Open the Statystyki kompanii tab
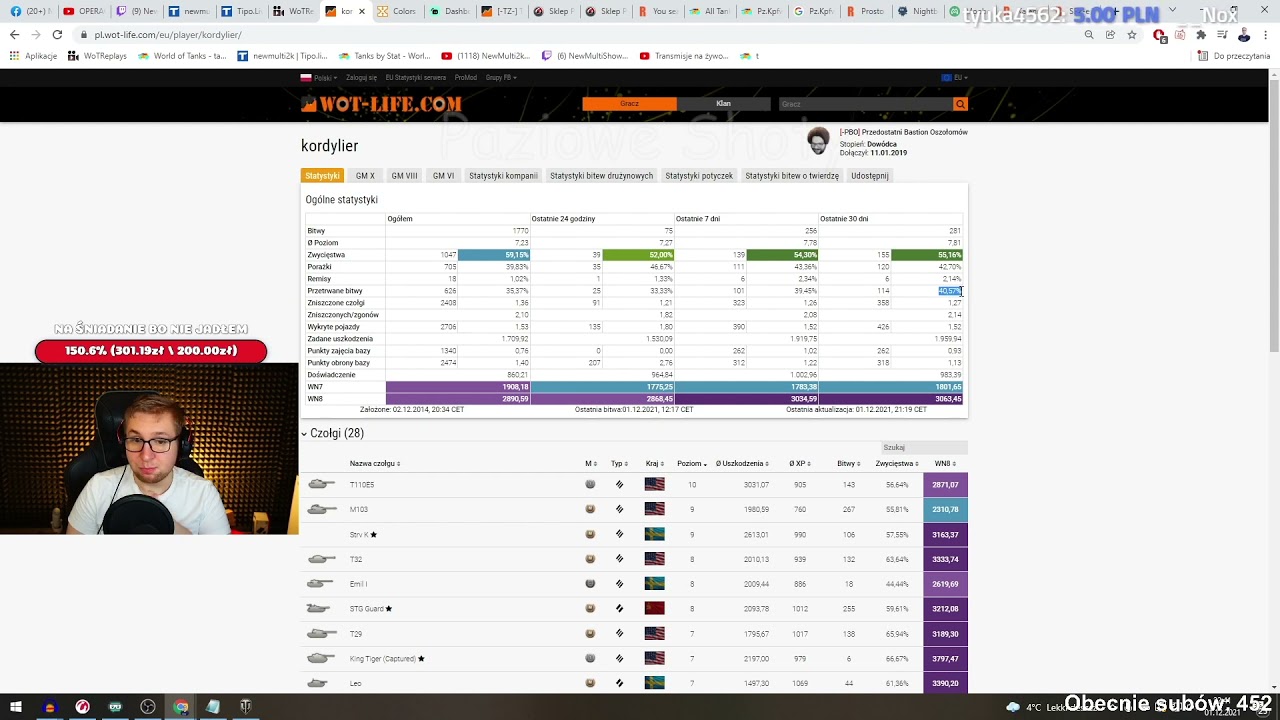This screenshot has height=720, width=1280. point(503,176)
